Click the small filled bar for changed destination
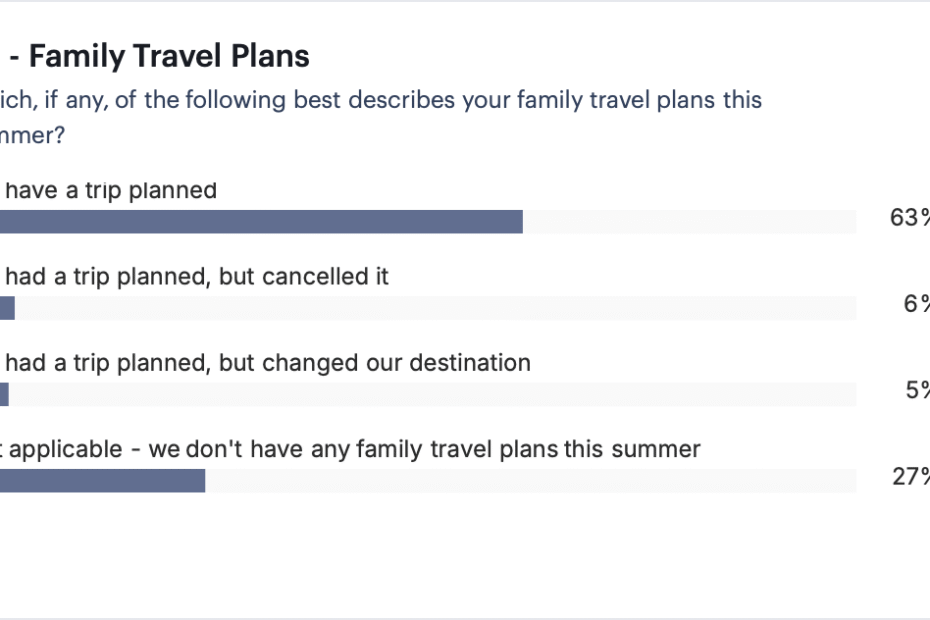Viewport: 930px width, 620px height. 4,395
